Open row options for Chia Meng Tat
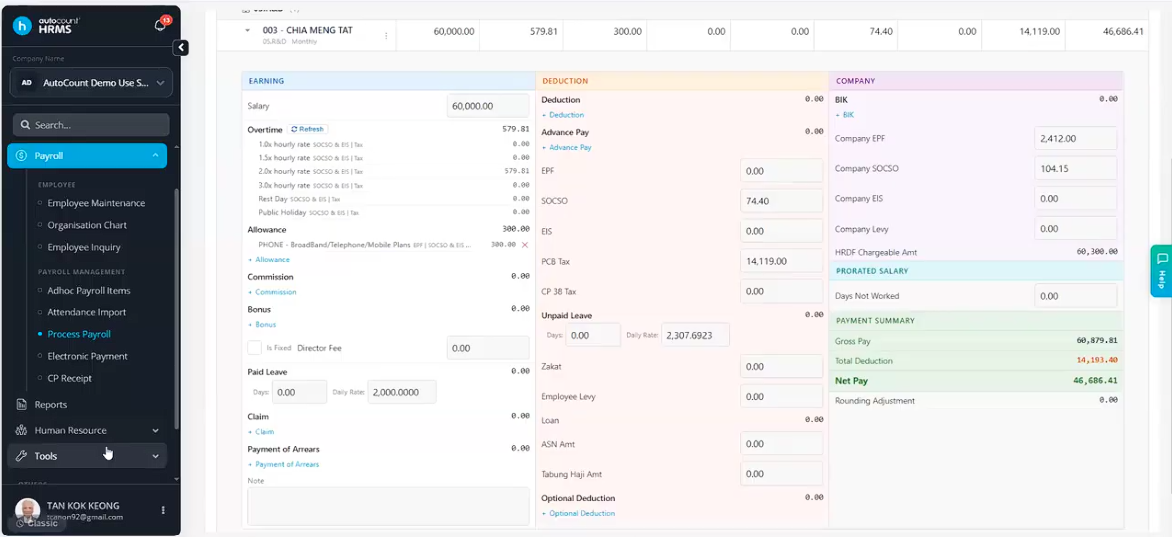The image size is (1172, 537). 386,35
